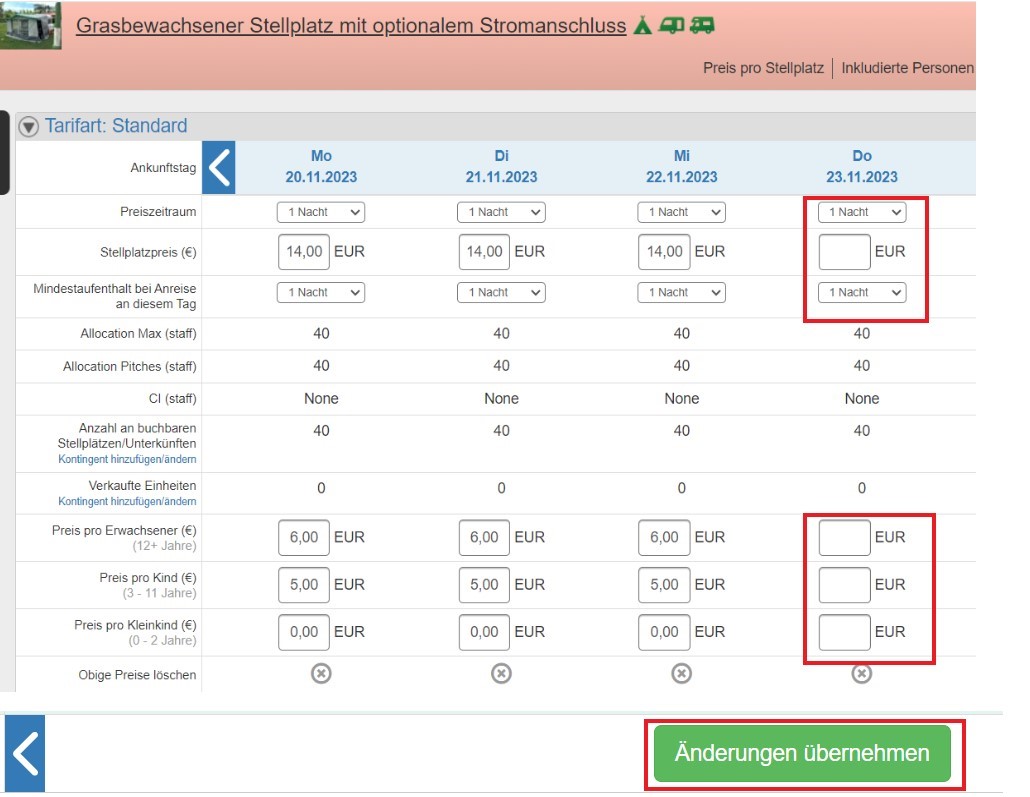This screenshot has width=1030, height=797.
Task: Click Änderungen übernehmen button
Action: [802, 753]
